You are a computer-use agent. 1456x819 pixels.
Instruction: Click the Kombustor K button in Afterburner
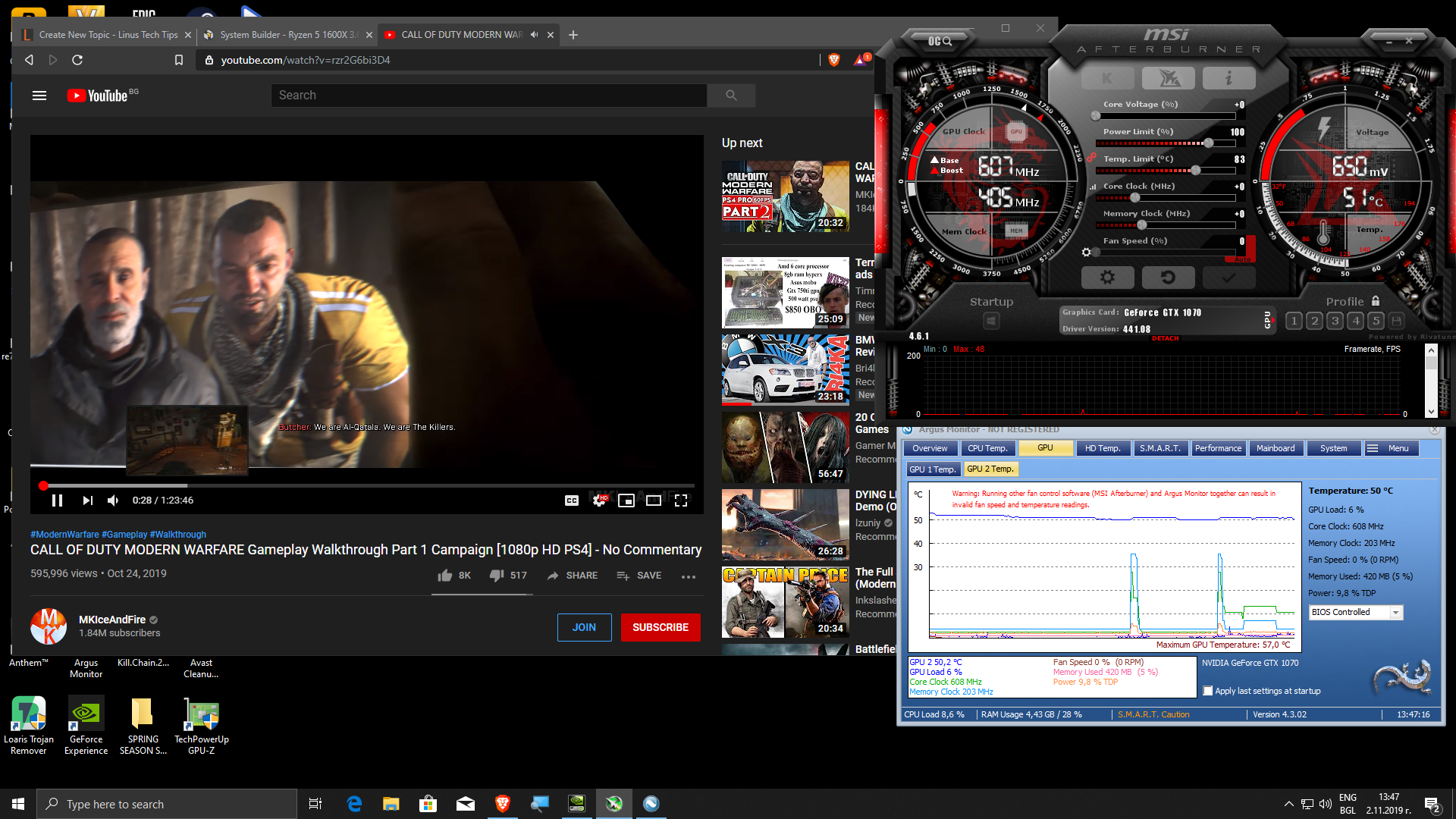(1107, 78)
